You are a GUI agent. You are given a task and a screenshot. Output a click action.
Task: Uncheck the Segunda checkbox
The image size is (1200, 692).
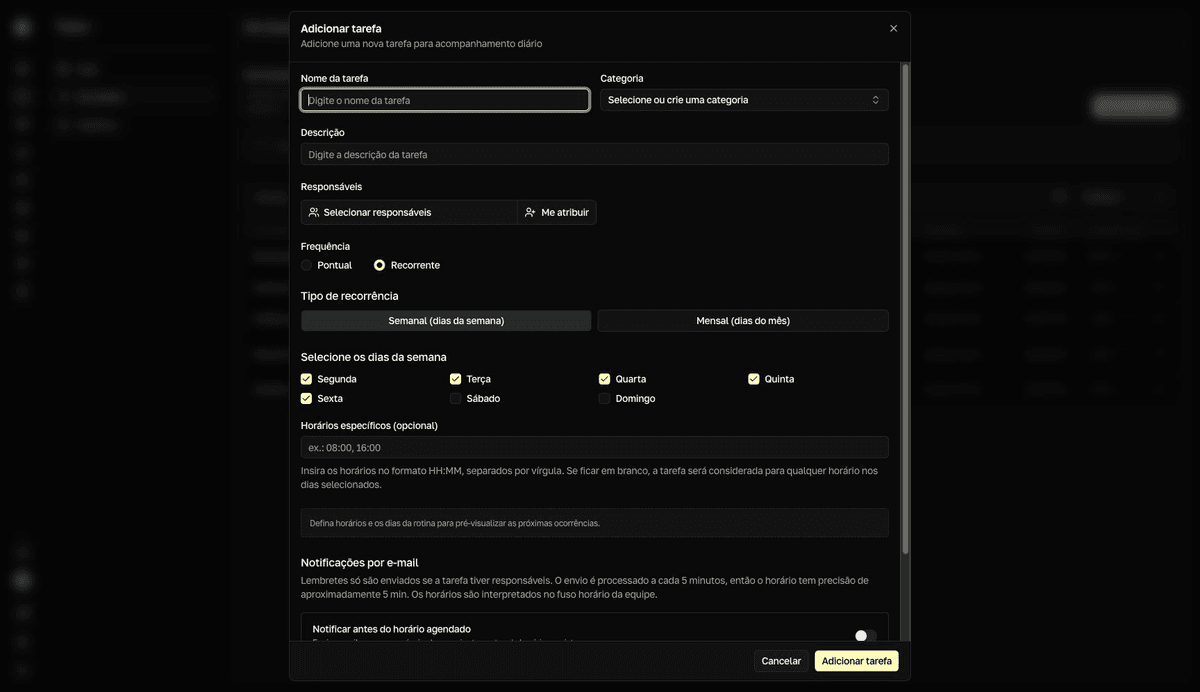click(x=307, y=379)
